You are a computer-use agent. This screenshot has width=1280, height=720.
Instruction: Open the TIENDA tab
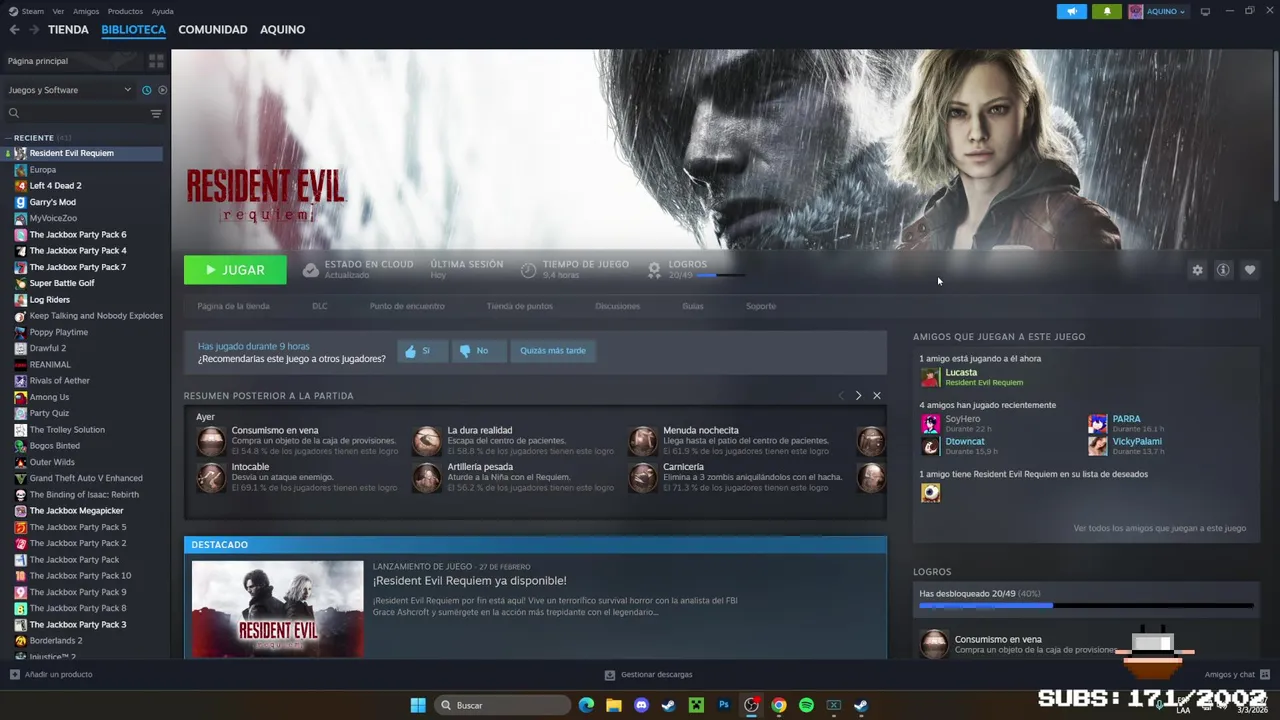click(68, 30)
